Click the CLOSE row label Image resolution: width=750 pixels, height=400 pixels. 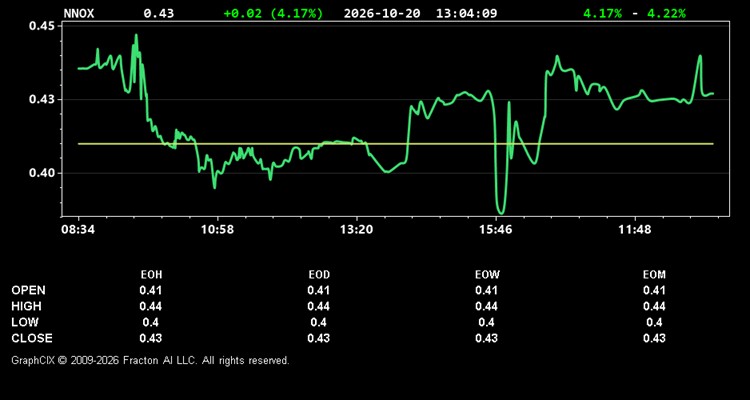(32, 338)
